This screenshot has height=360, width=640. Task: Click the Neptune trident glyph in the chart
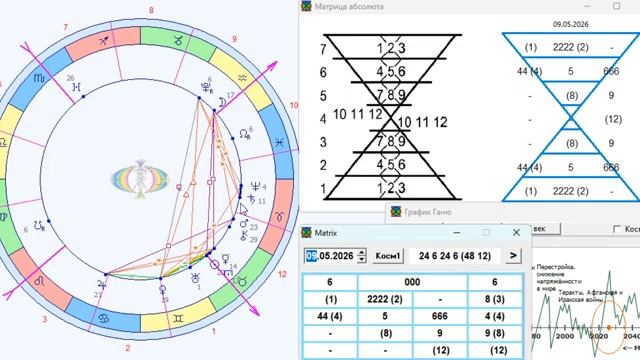point(256,187)
